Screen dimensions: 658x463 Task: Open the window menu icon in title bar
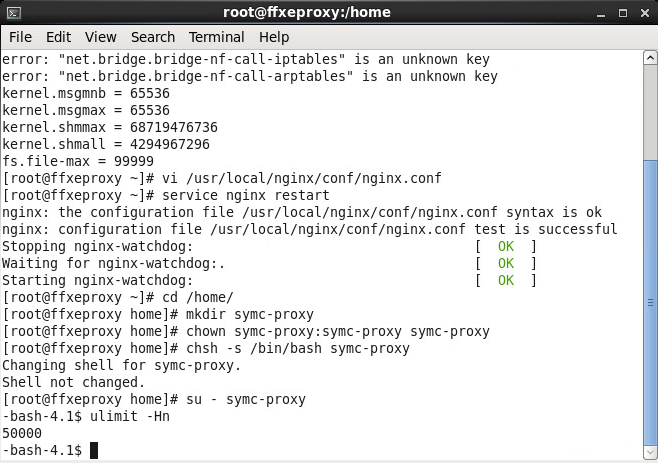coord(15,12)
